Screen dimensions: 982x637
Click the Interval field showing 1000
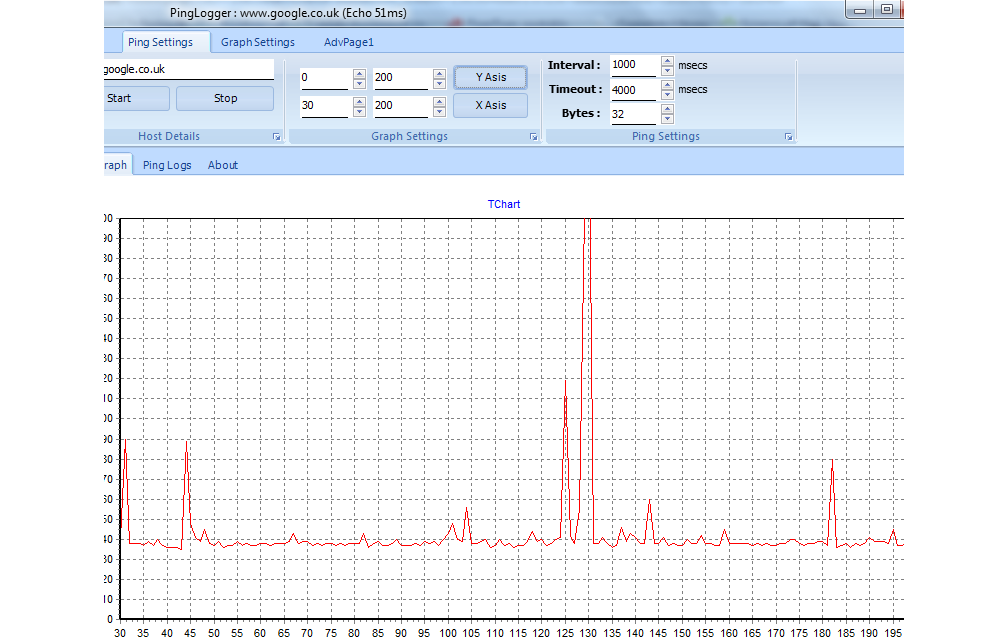point(634,65)
